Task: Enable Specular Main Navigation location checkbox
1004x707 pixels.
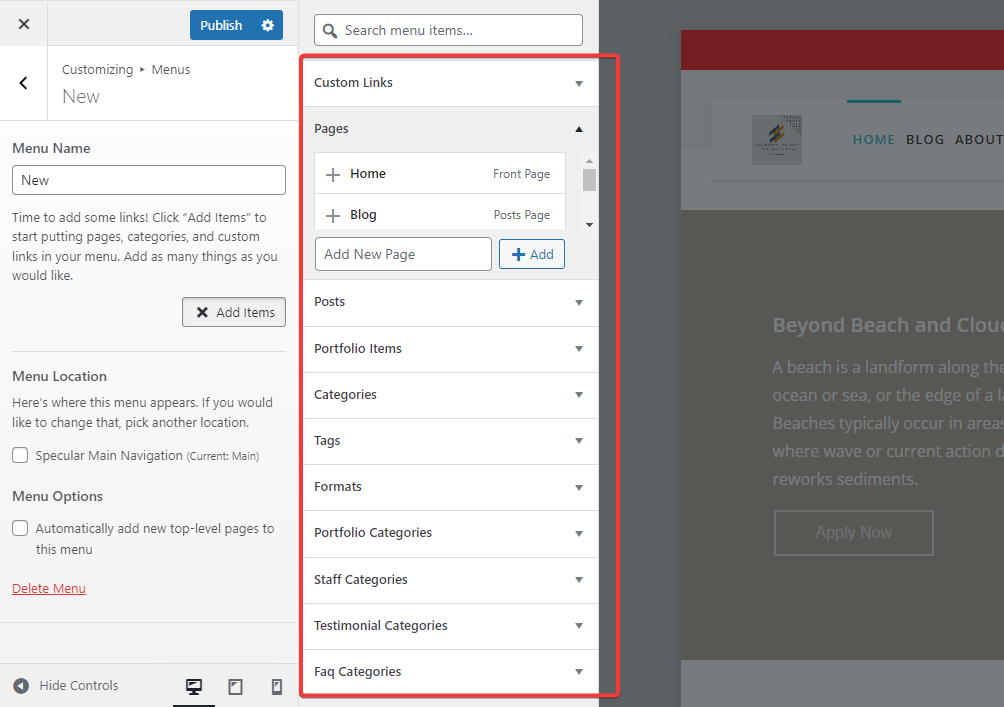Action: [x=20, y=455]
